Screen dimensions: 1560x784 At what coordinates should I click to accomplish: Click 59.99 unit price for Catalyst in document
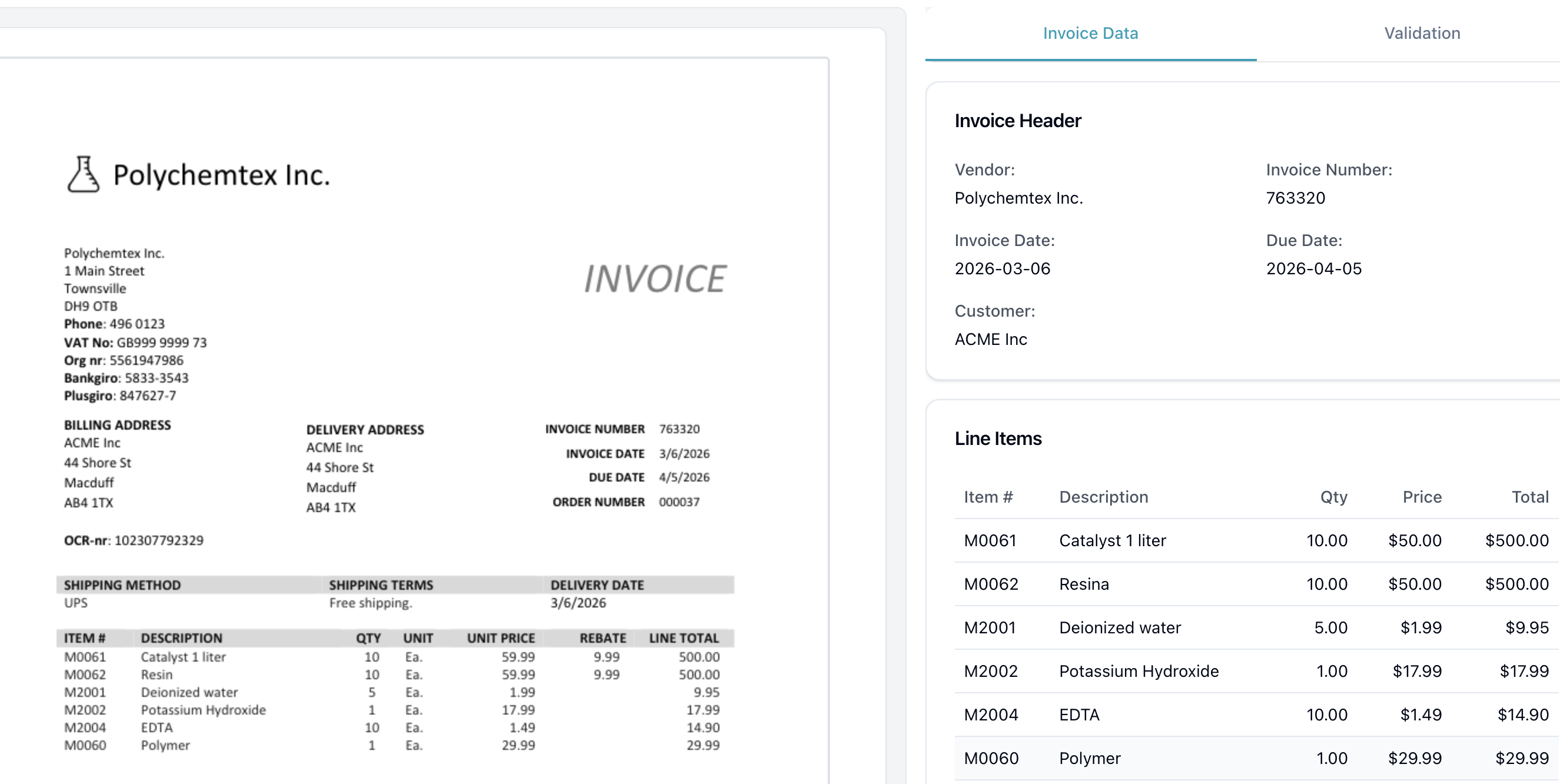click(518, 657)
